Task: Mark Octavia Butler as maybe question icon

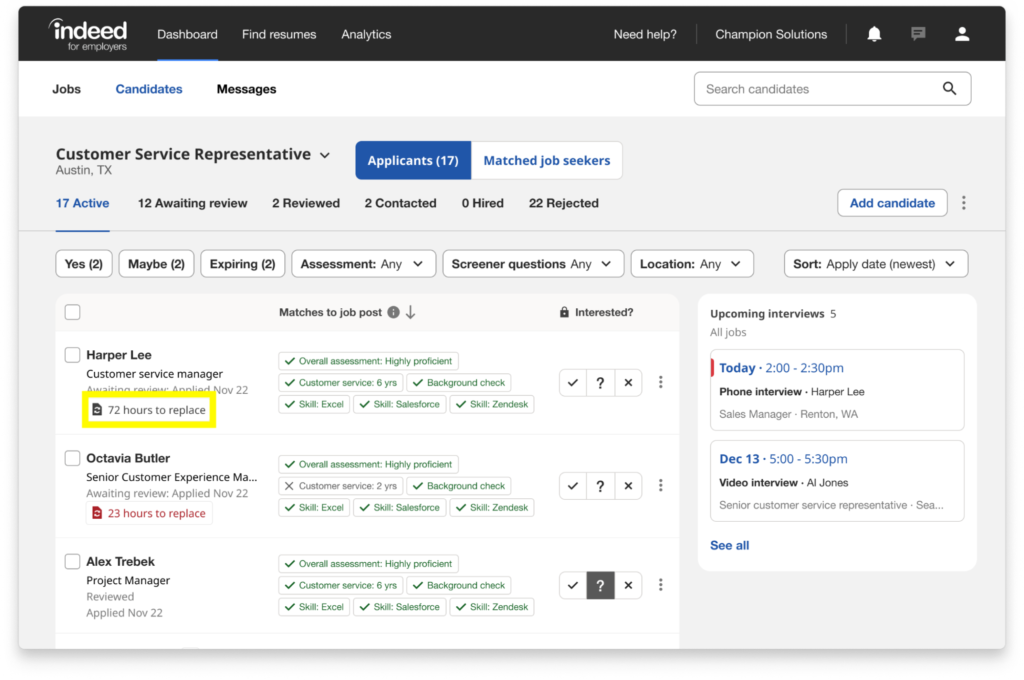Action: click(599, 485)
